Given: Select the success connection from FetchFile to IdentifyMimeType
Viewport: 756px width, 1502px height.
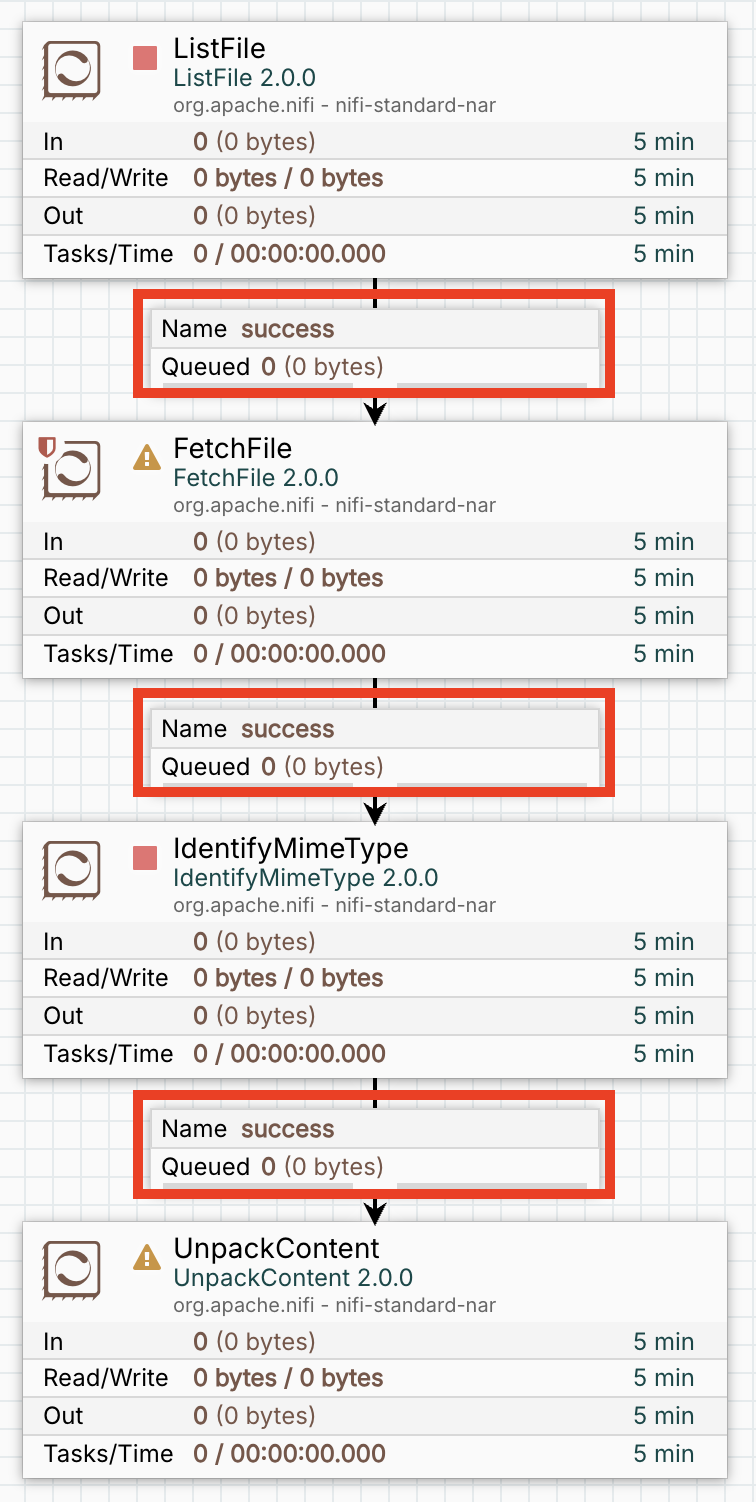Looking at the screenshot, I should click(x=374, y=729).
